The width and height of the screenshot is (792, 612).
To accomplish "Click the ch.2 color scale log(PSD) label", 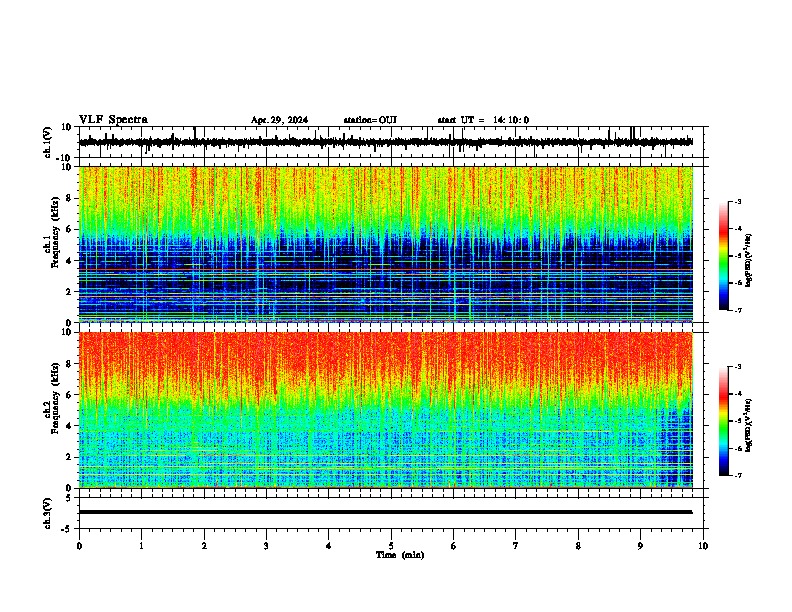I will pos(749,425).
